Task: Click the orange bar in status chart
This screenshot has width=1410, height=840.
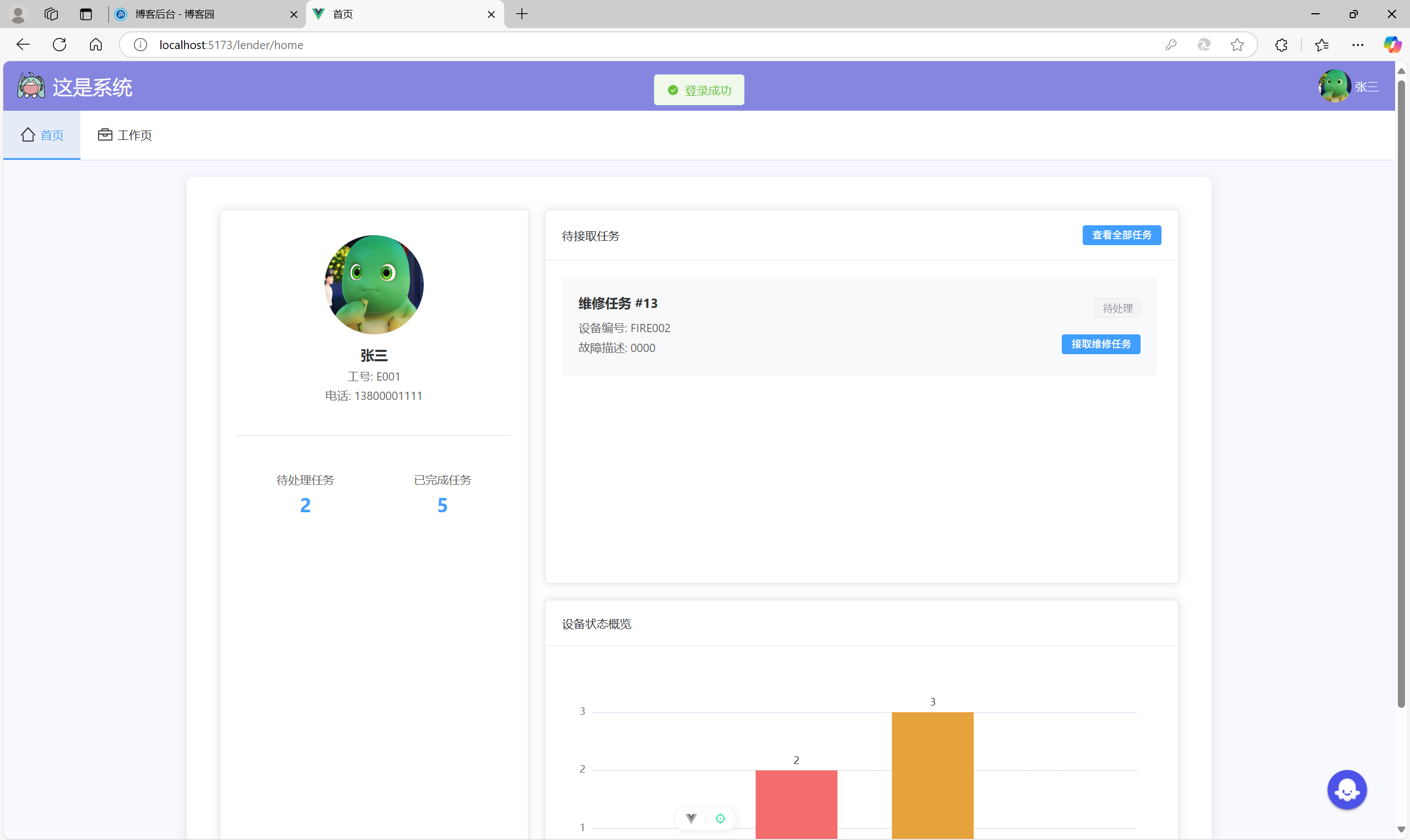Action: (x=932, y=774)
